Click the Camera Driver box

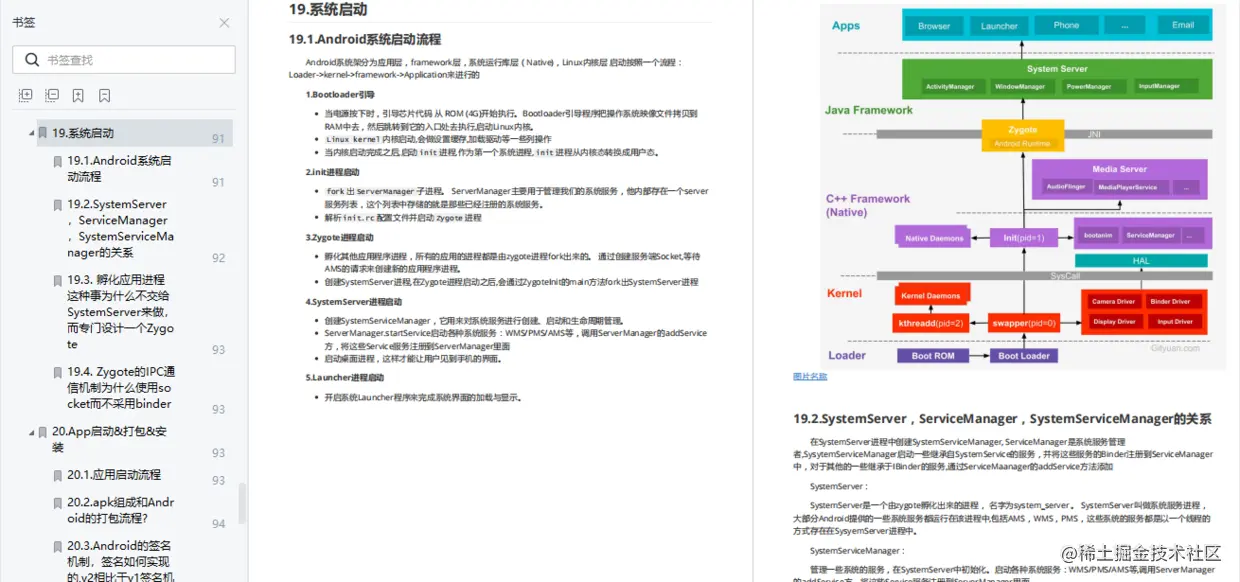[x=1113, y=301]
